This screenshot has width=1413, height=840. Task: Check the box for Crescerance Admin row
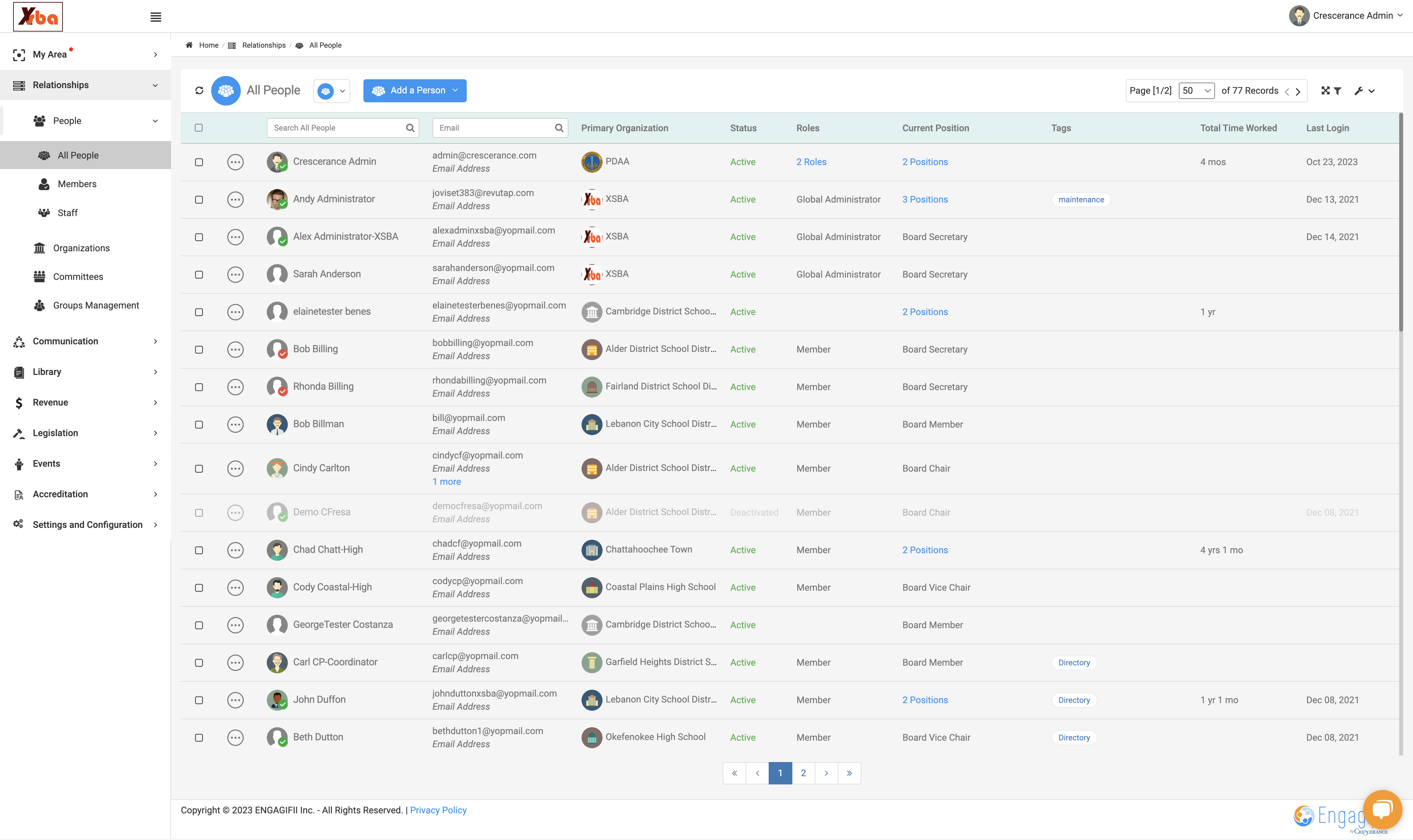pos(199,162)
